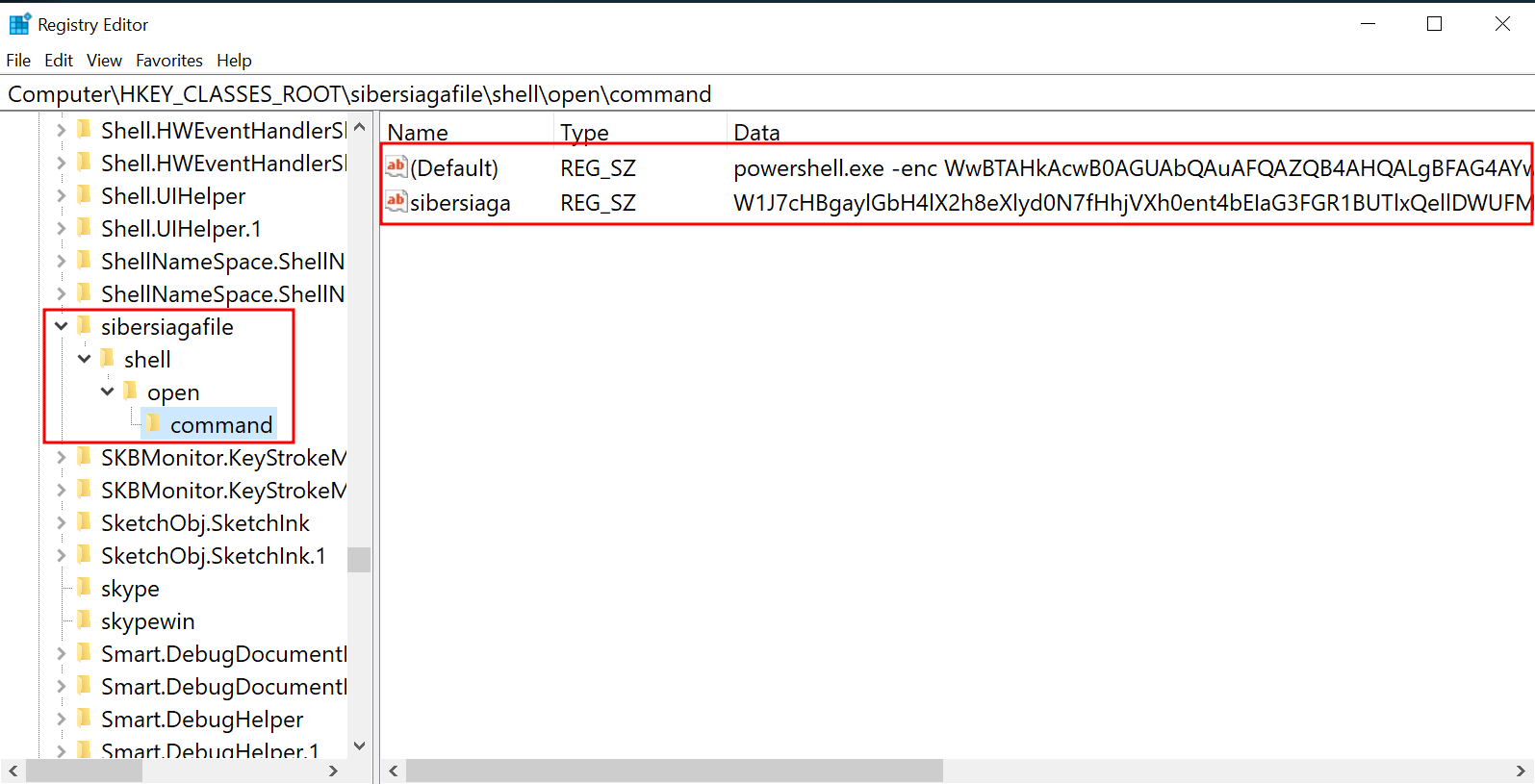Screen dimensions: 1535x784
Task: Click the folder icon next to shell key
Action: (x=107, y=358)
